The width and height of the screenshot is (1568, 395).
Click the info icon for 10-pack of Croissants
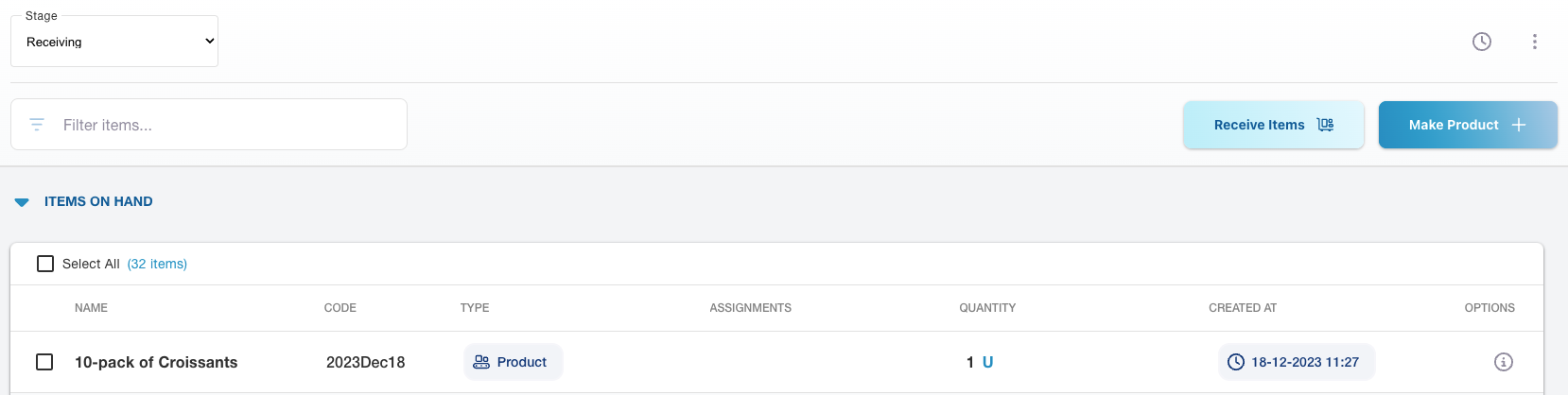tap(1503, 362)
